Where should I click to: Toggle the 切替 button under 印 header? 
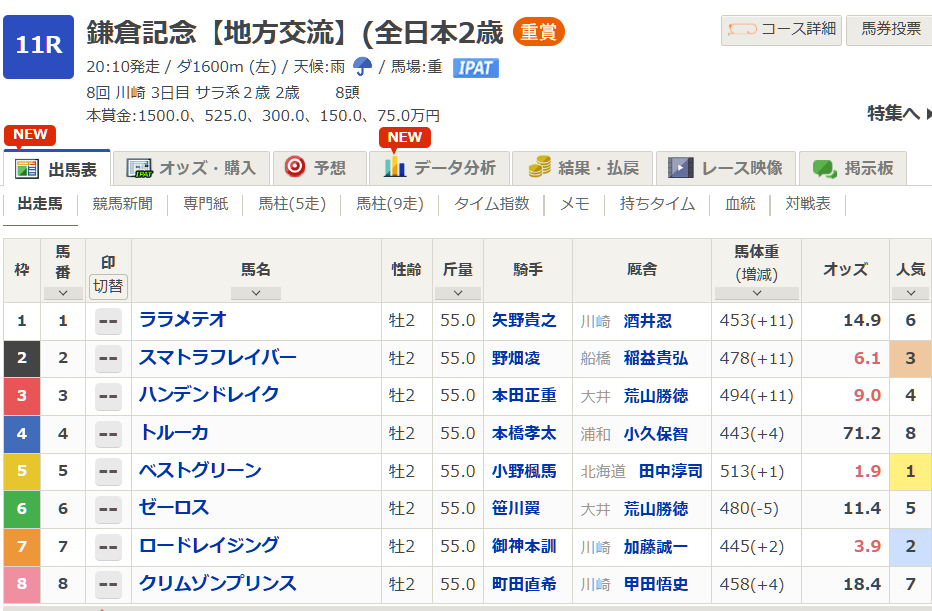point(108,286)
